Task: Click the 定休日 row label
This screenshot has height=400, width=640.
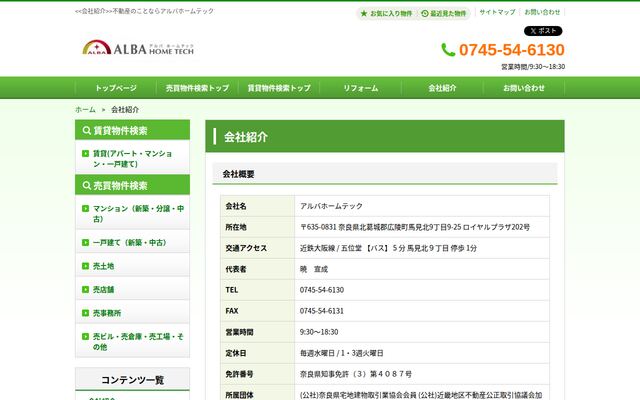Action: pos(236,353)
